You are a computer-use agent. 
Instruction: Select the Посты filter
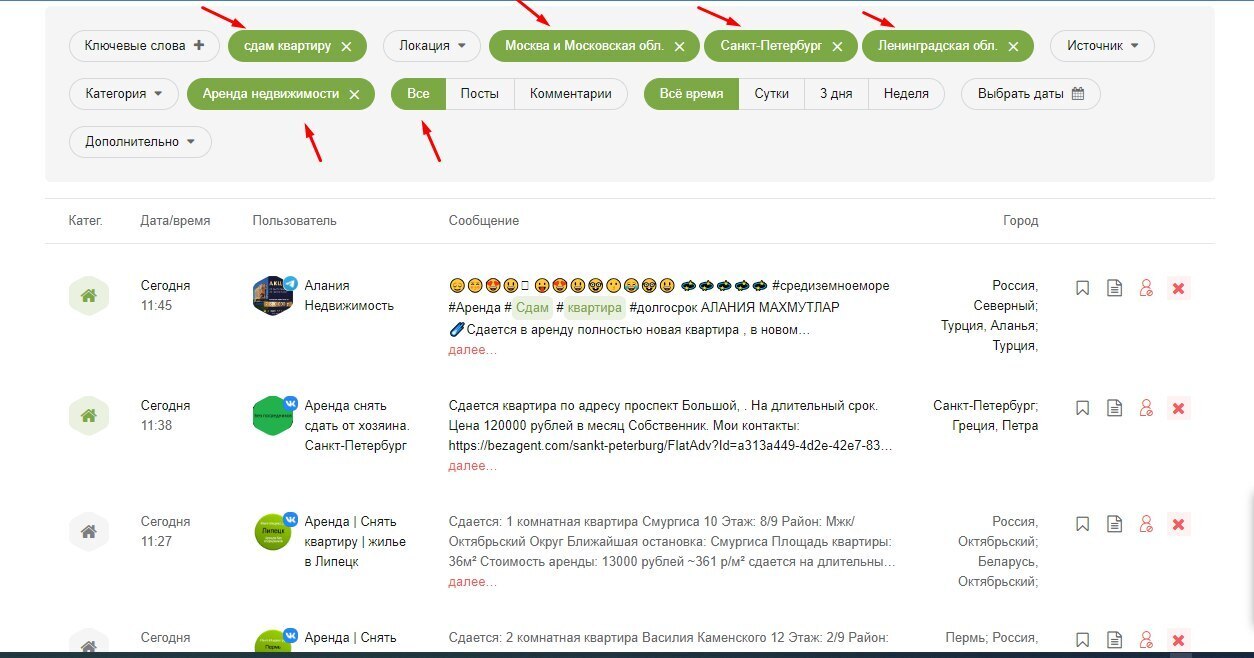[480, 93]
